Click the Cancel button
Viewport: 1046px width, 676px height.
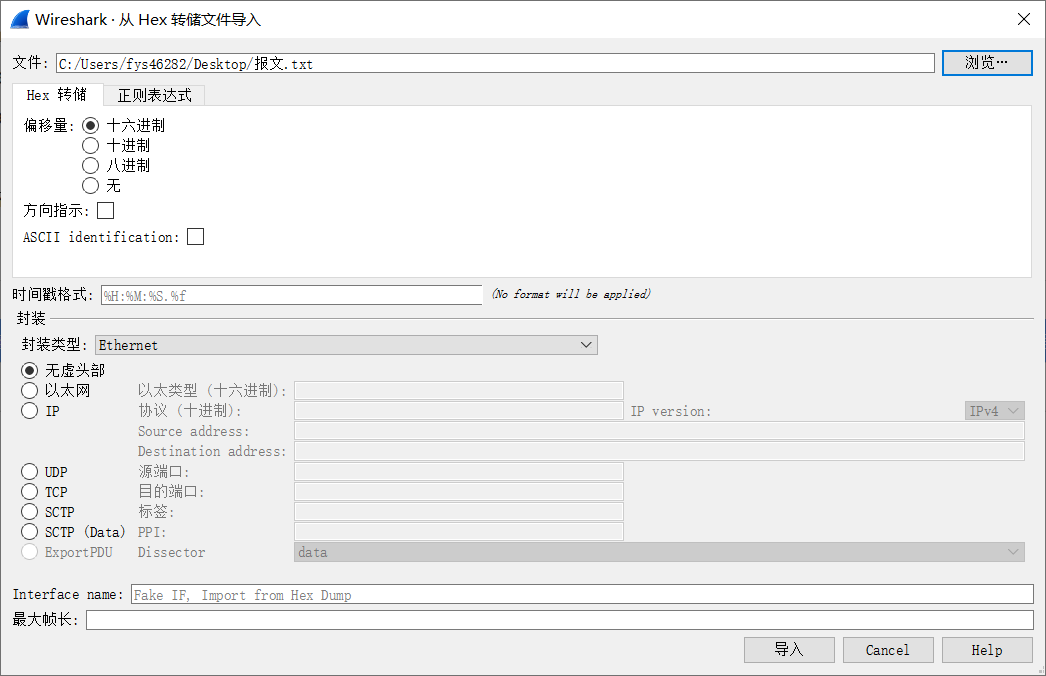(888, 650)
